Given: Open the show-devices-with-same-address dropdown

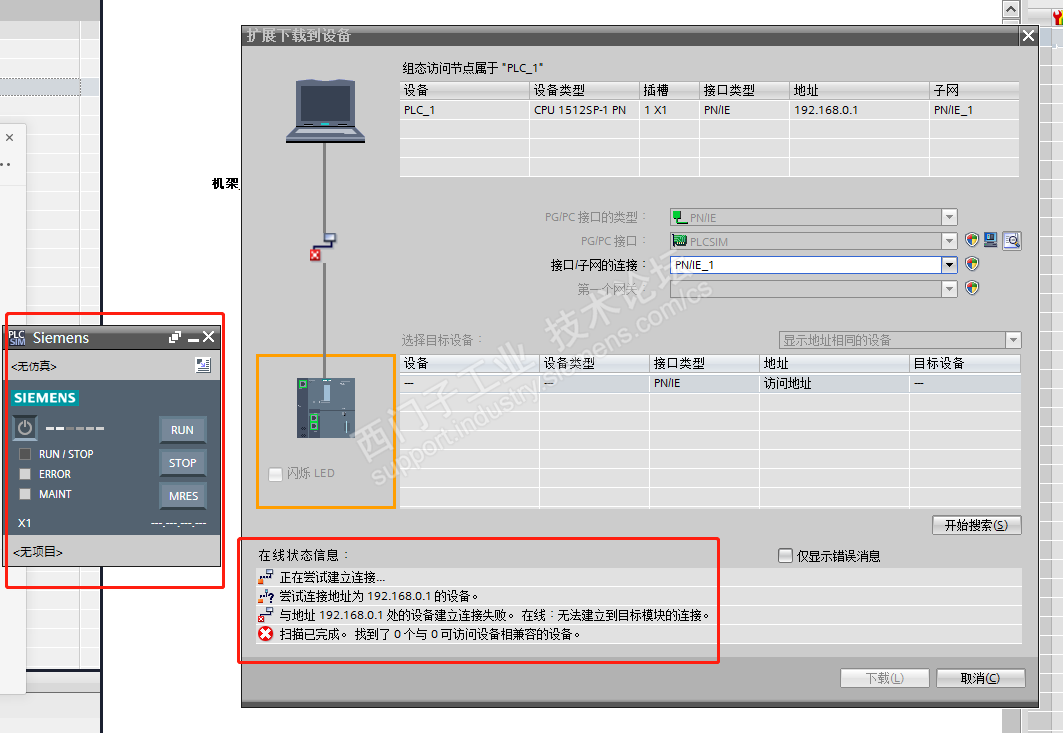Looking at the screenshot, I should 1013,340.
